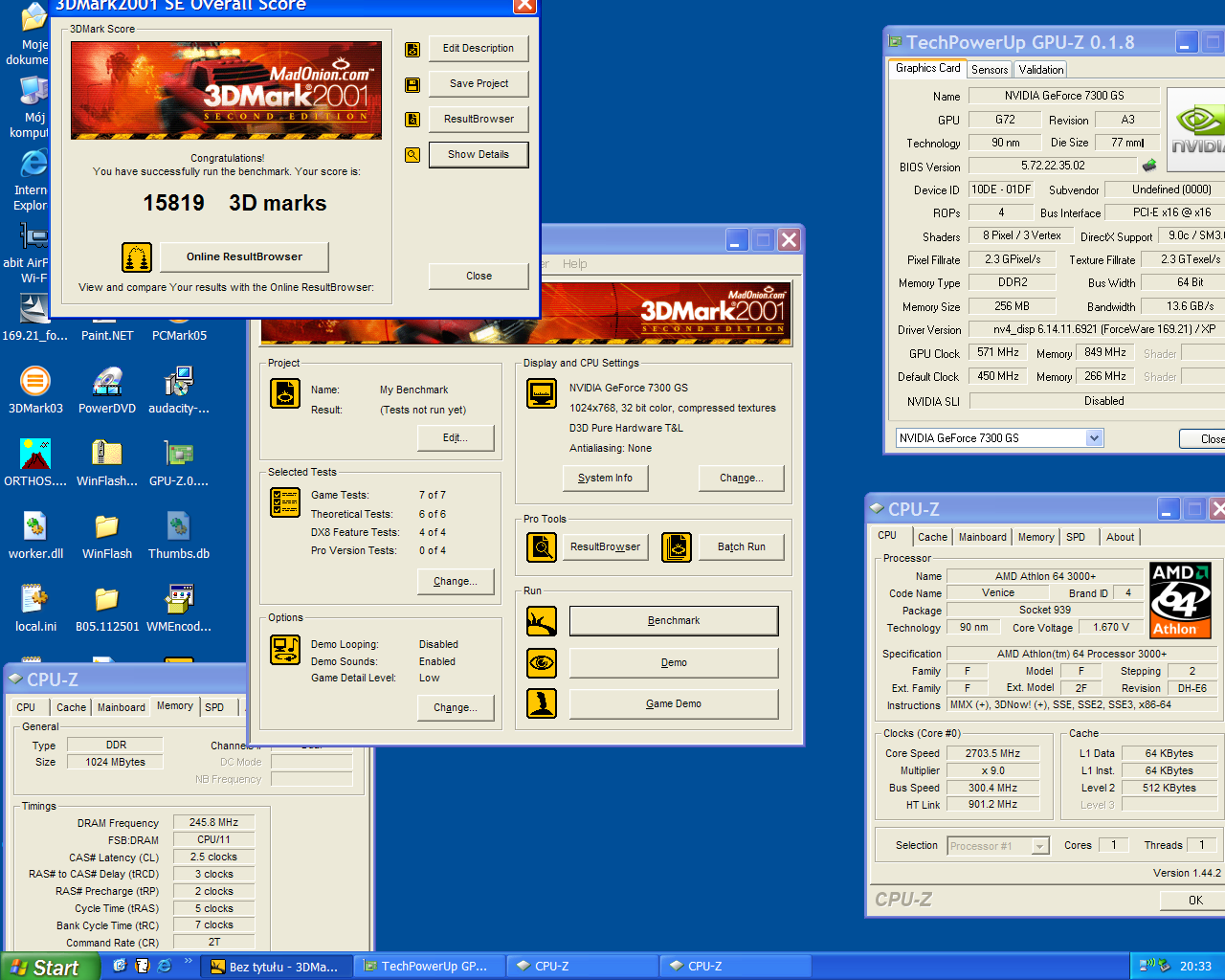Click the Batch Run button
Screen dimensions: 1225x980
742,547
